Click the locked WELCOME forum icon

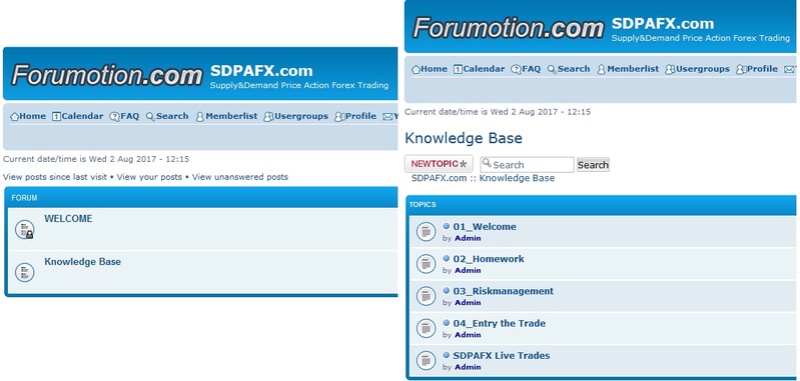(x=24, y=230)
